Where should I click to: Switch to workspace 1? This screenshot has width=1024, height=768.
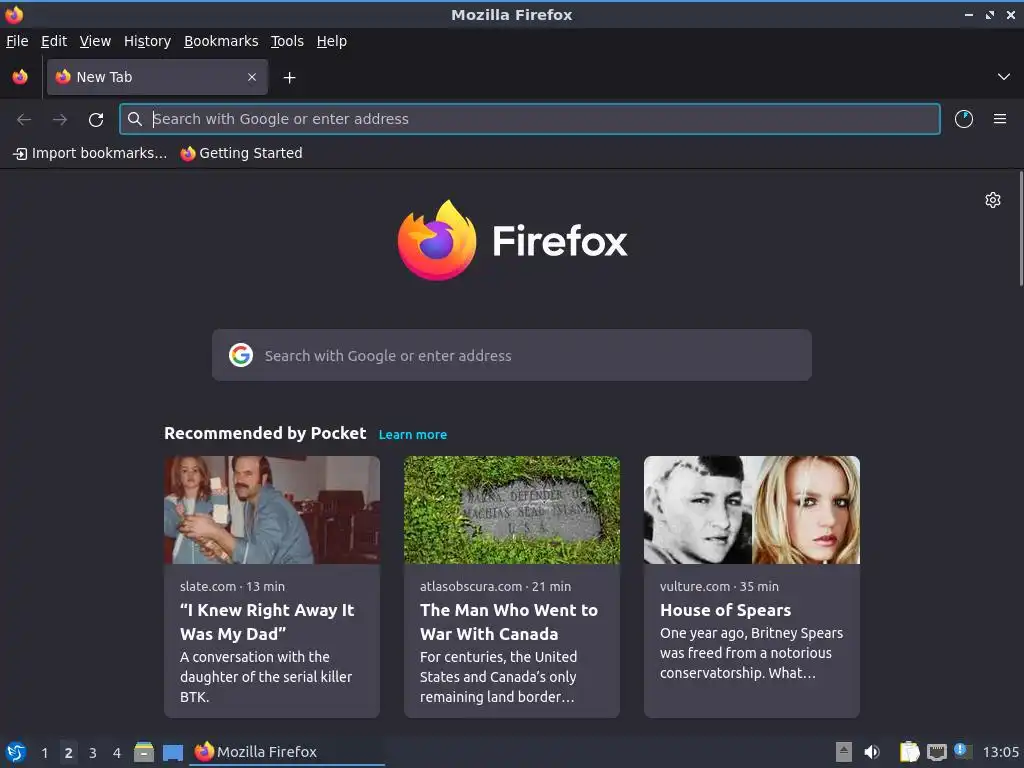click(x=44, y=753)
